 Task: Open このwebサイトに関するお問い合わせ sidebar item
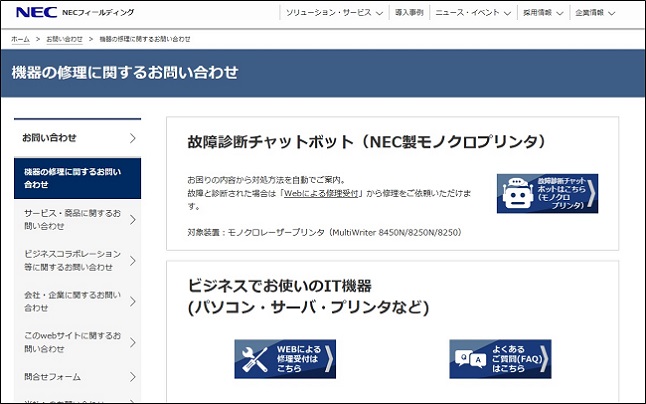point(77,342)
